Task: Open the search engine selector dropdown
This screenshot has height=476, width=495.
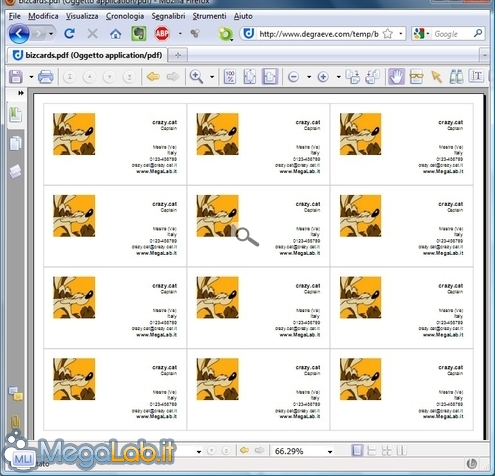Action: point(421,34)
